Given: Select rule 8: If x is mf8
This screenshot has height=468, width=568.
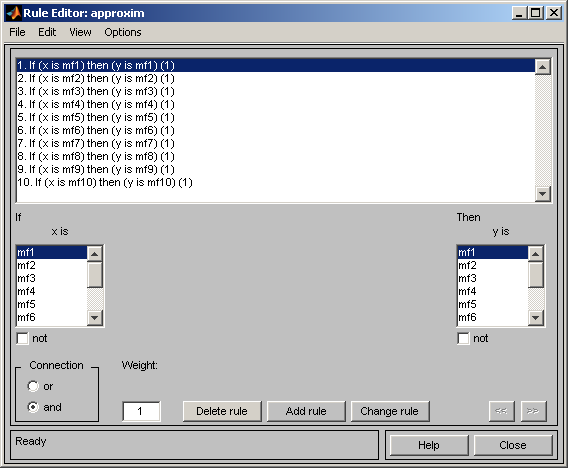Looking at the screenshot, I should click(x=276, y=157).
